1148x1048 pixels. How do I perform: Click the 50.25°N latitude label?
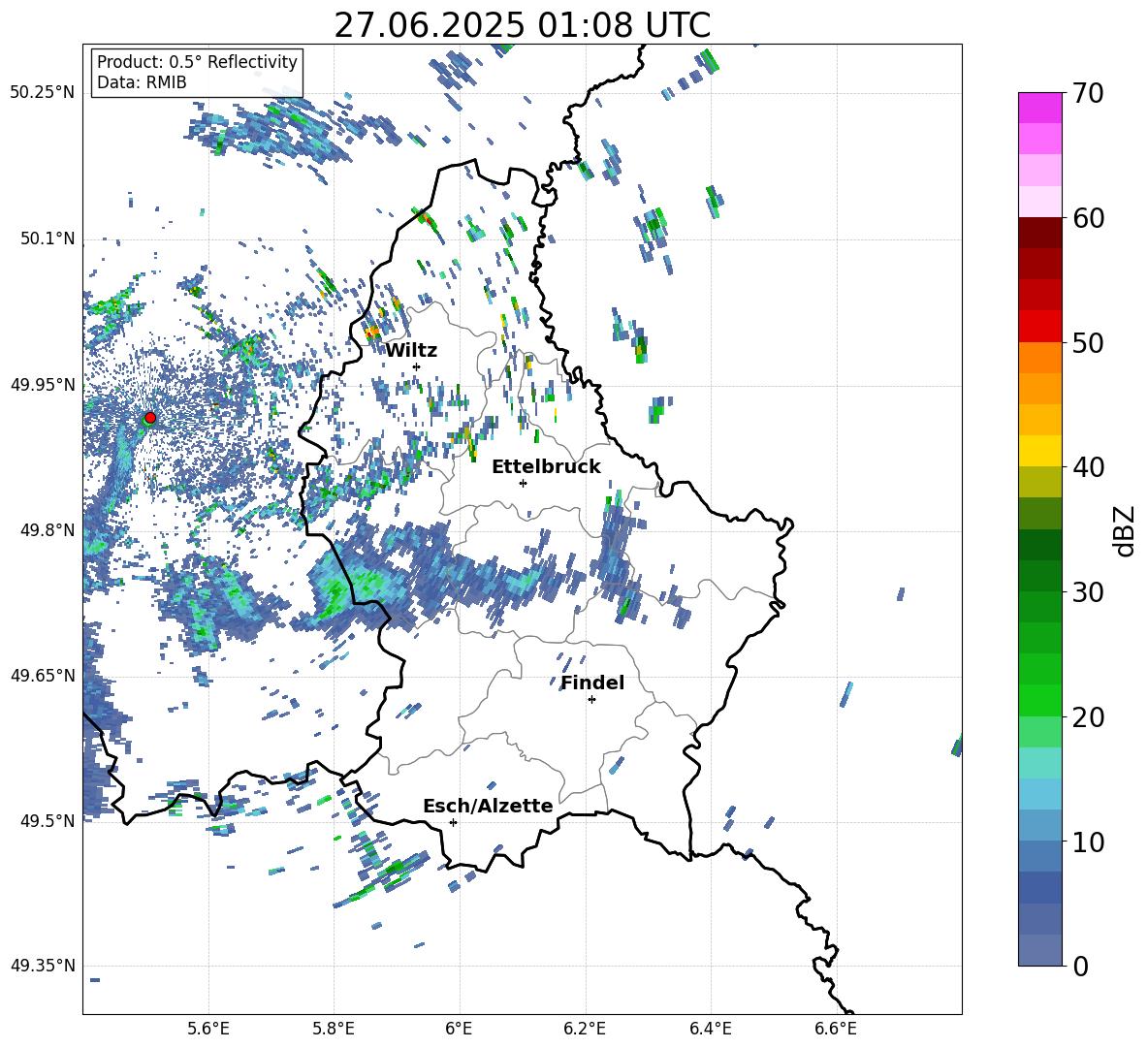point(43,93)
